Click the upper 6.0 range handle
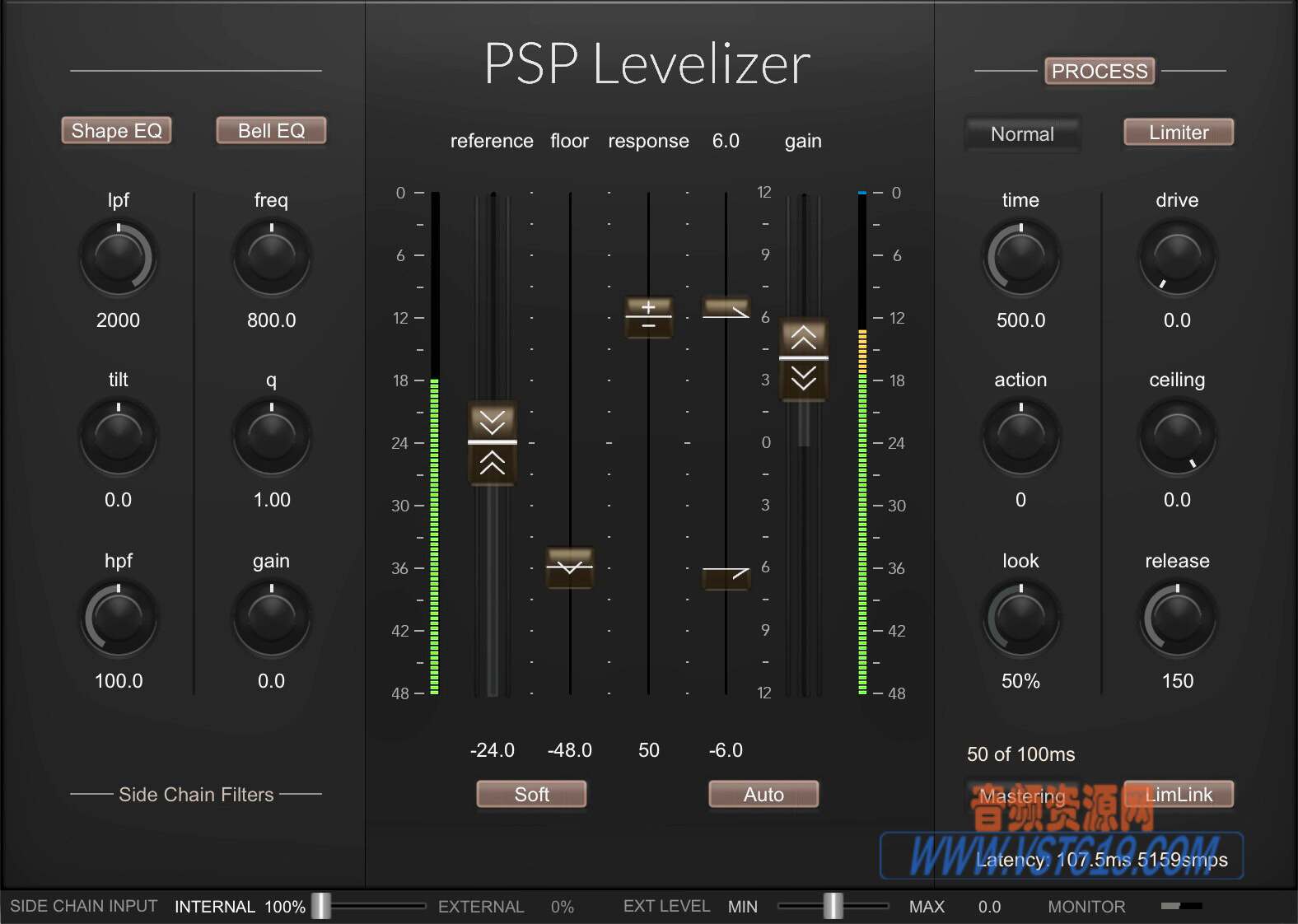This screenshot has height=924, width=1298. point(726,309)
